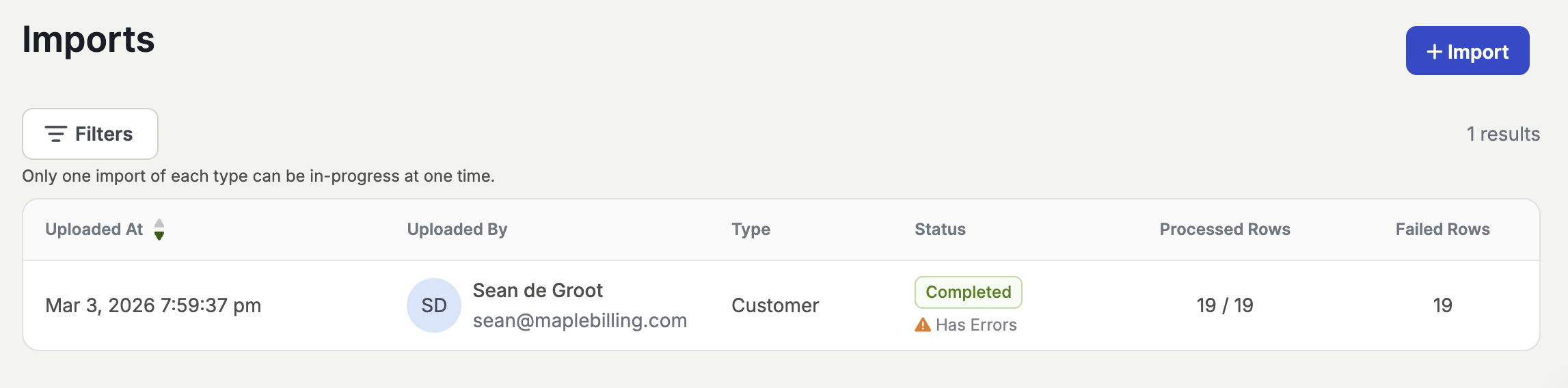Click the Uploaded By column header

click(x=457, y=230)
